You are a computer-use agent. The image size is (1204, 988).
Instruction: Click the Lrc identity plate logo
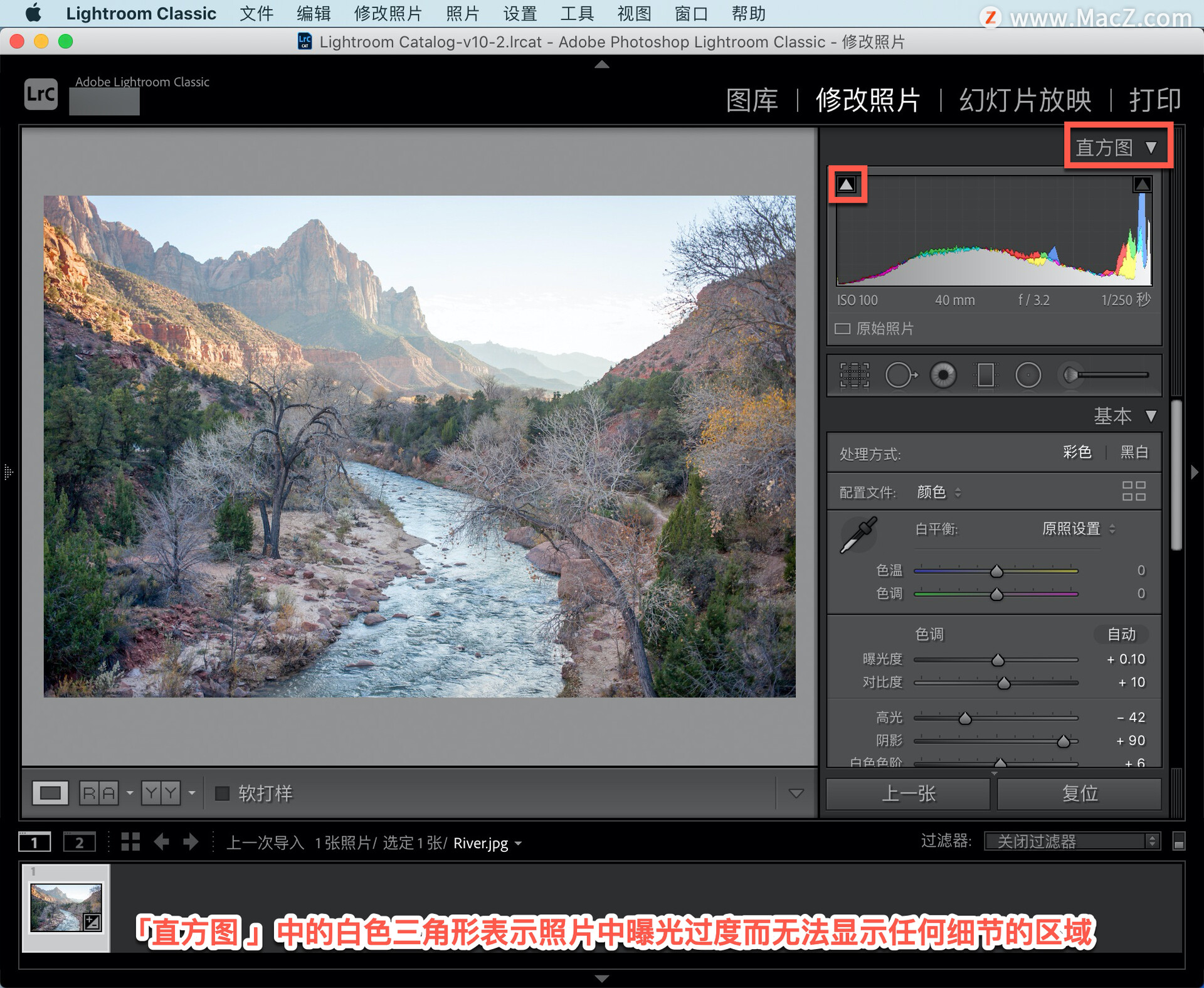(41, 94)
